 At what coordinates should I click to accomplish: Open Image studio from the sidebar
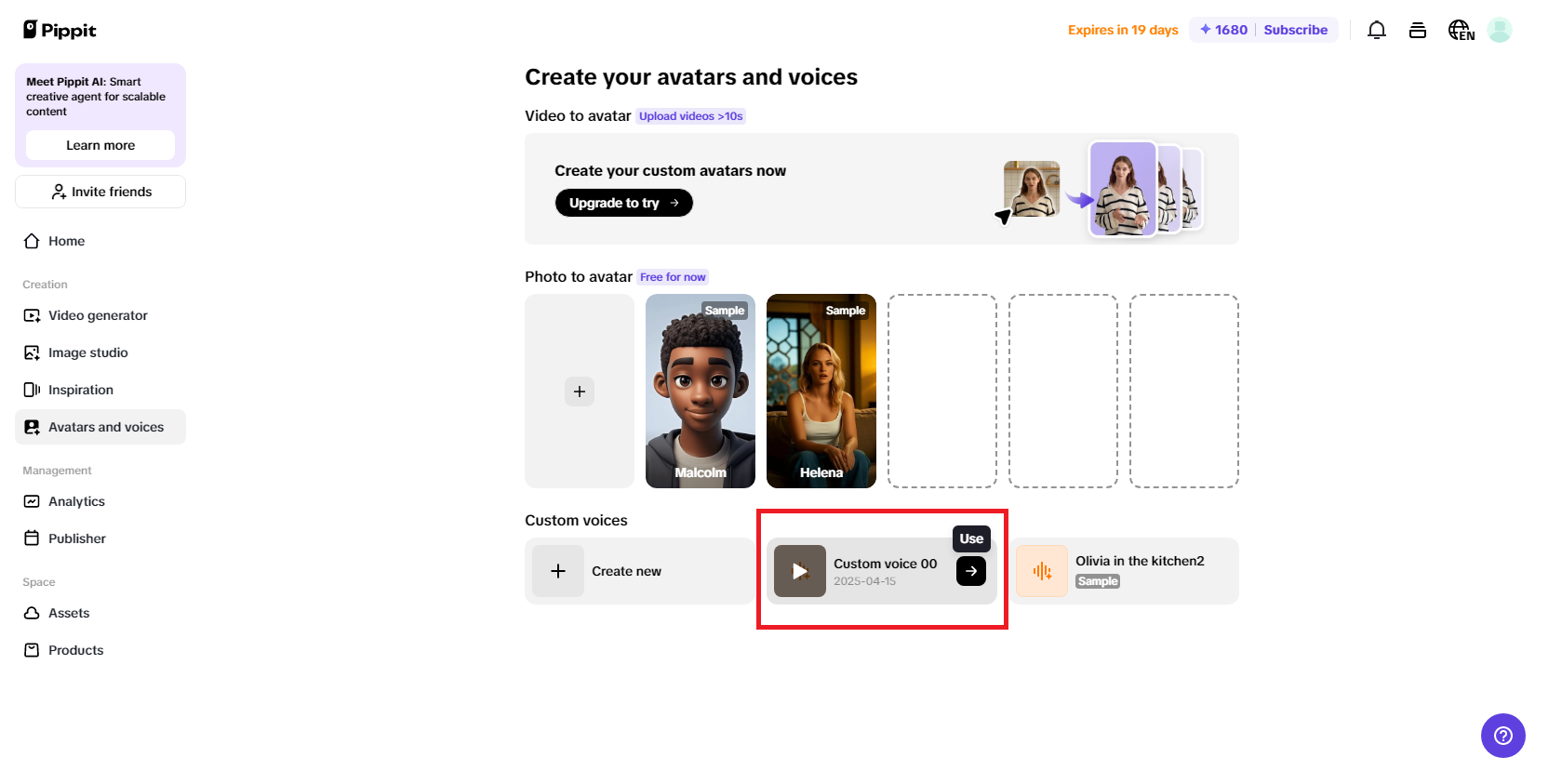click(x=100, y=352)
